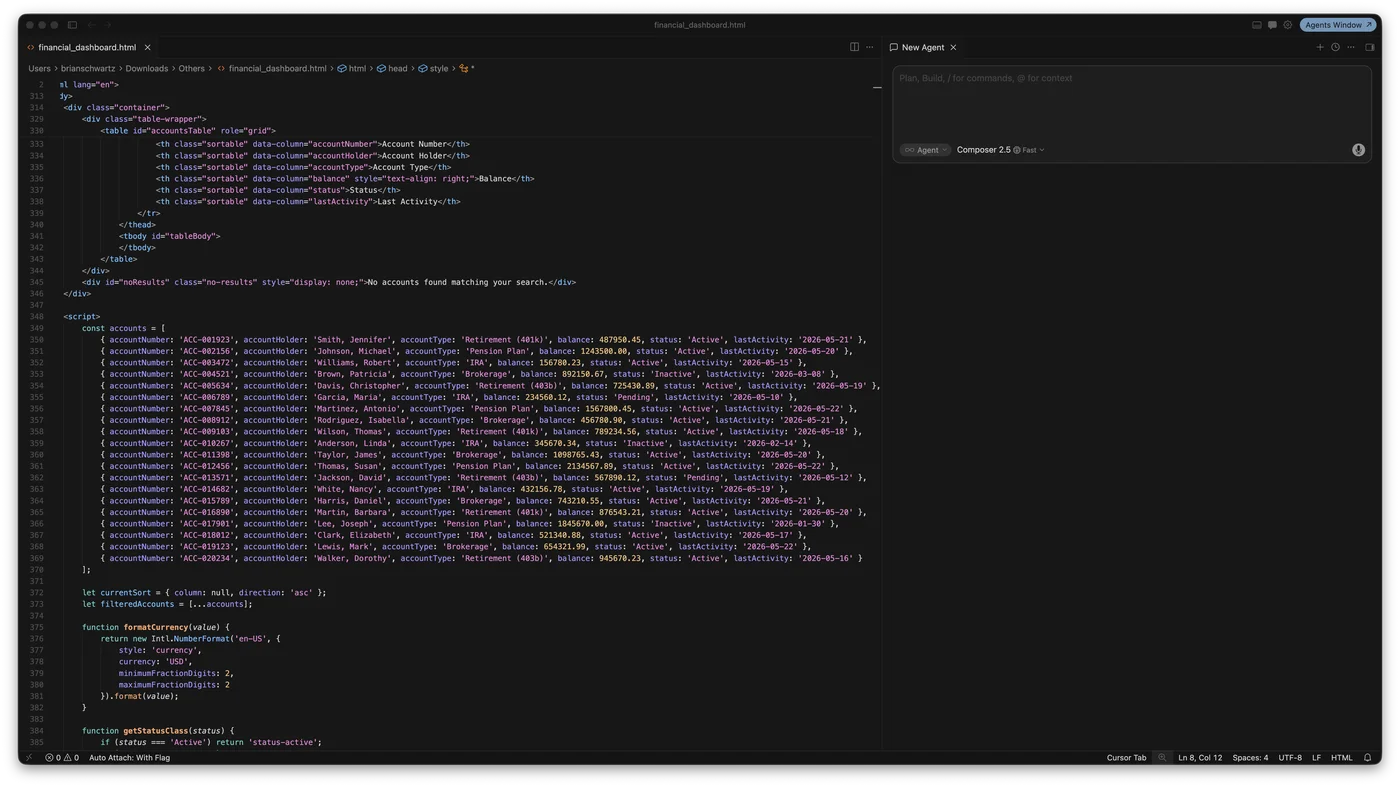The image size is (1400, 787).
Task: Start a new agent chat with plus icon
Action: pyautogui.click(x=1320, y=47)
